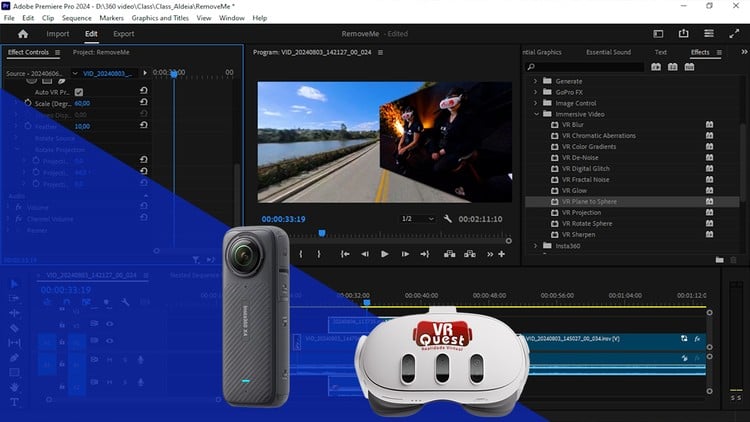Reset the Scale (Degrees) parameter

143,102
